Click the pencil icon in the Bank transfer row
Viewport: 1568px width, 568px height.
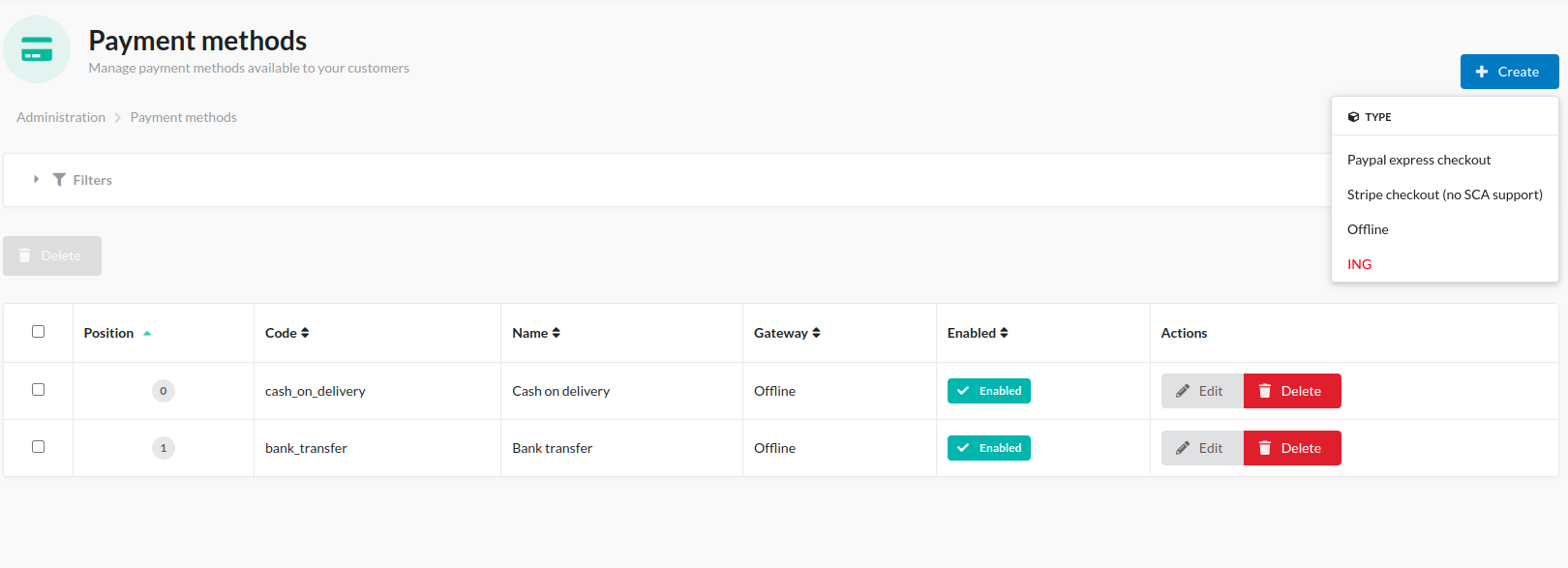click(1183, 448)
